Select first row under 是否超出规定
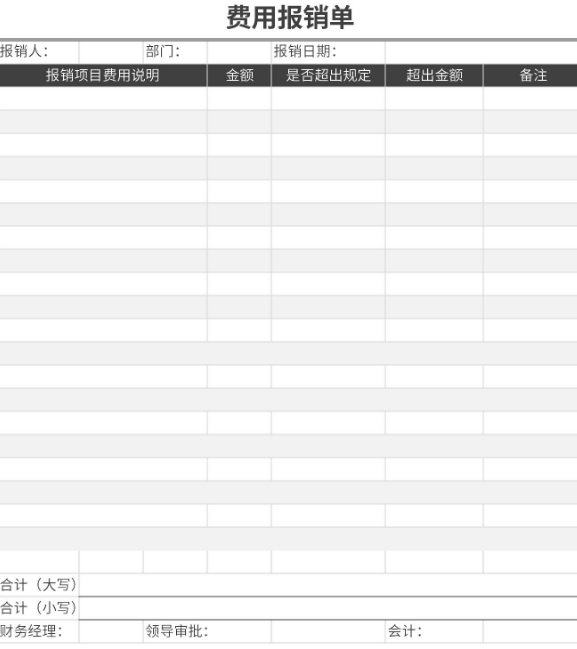The width and height of the screenshot is (577, 649). [x=328, y=99]
